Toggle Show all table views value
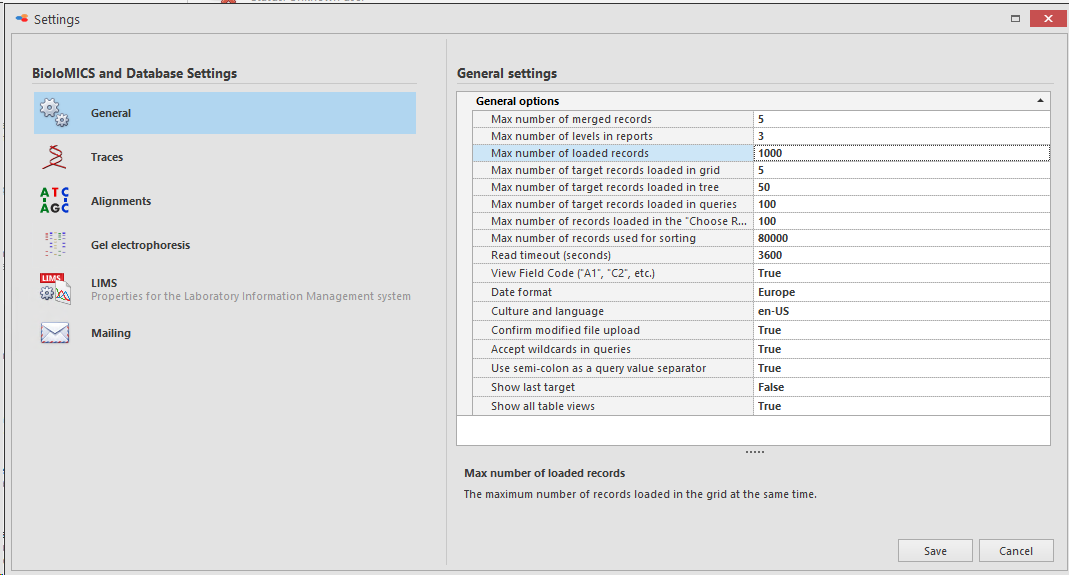The width and height of the screenshot is (1069, 575). [x=901, y=407]
